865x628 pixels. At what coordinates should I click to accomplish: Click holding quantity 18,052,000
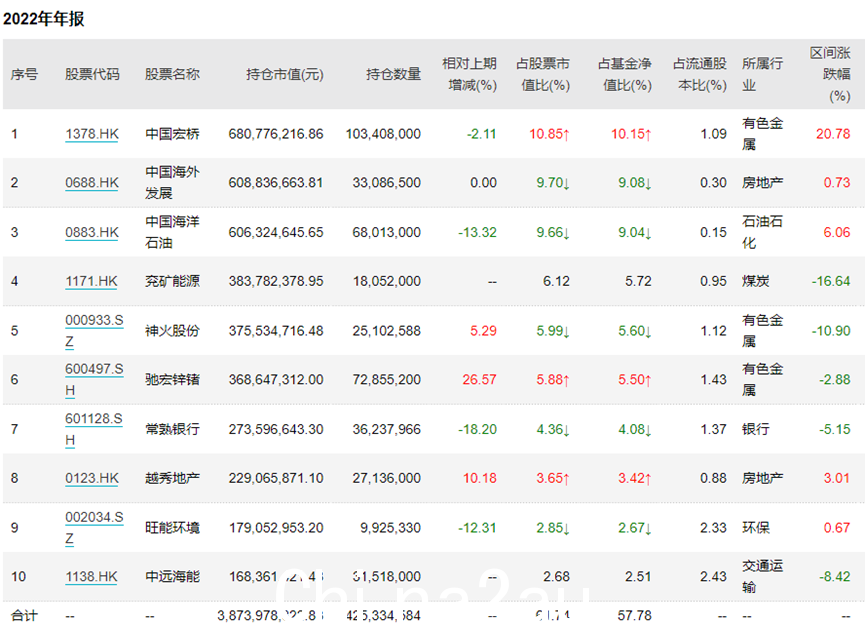tap(387, 281)
